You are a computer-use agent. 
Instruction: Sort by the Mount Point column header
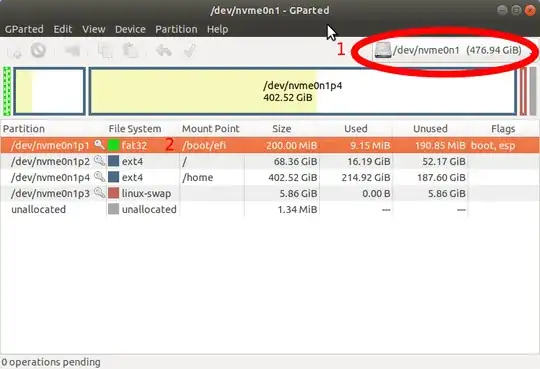[212, 129]
